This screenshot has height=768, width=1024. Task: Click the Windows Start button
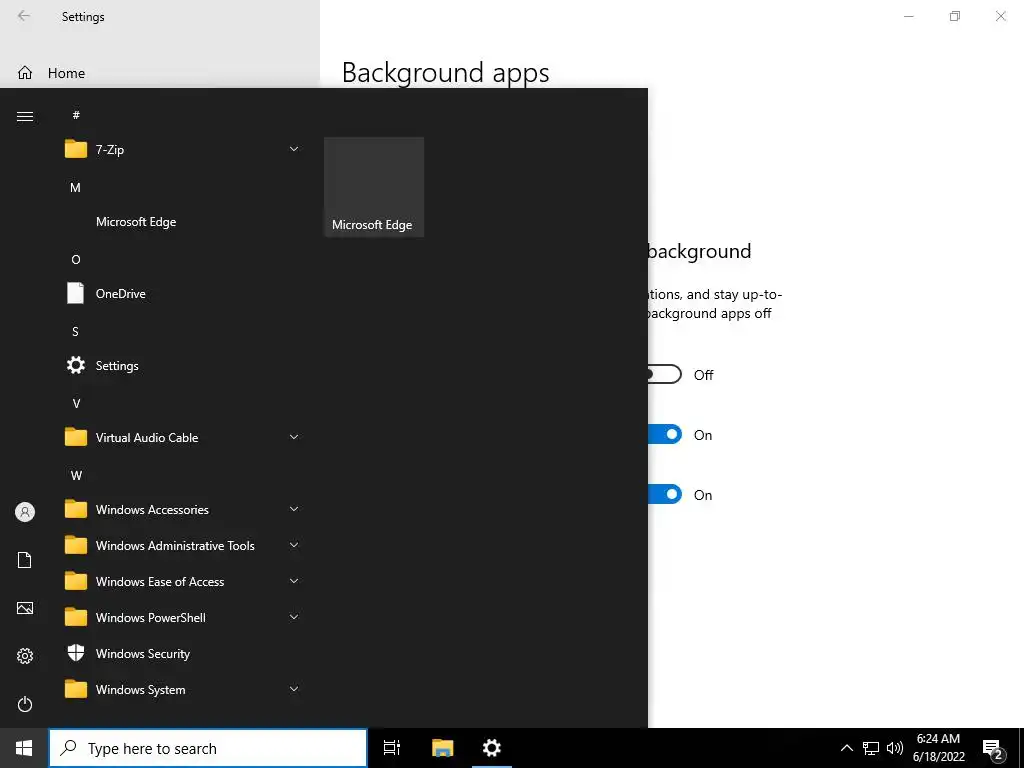(24, 748)
